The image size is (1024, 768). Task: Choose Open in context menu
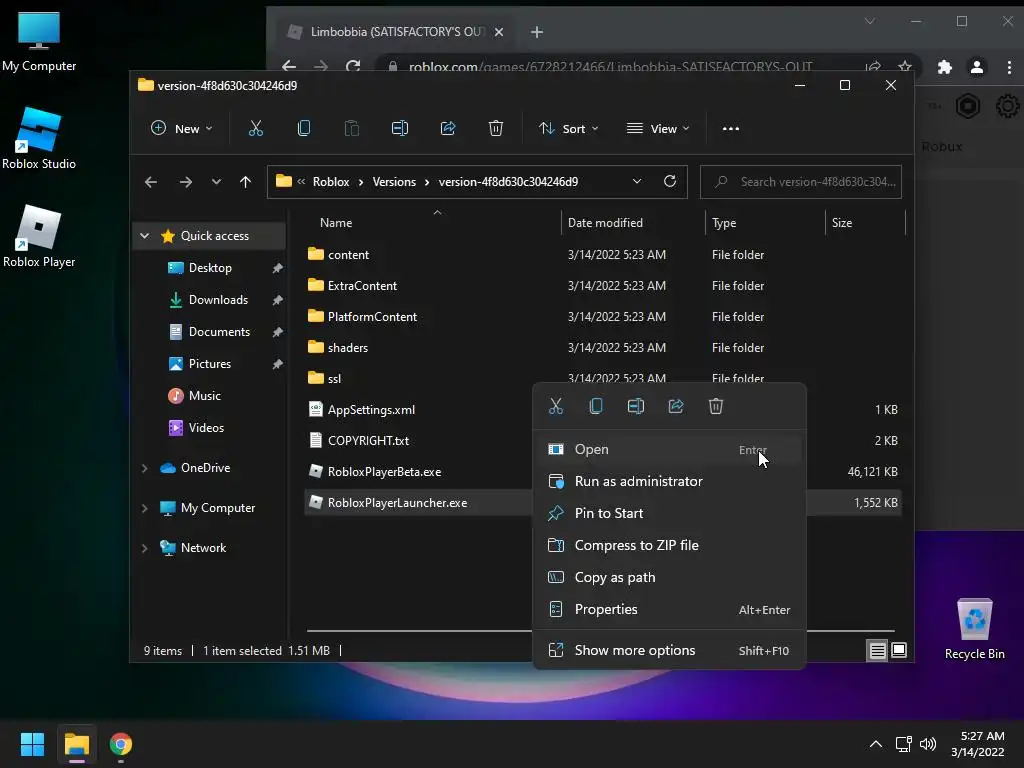click(669, 449)
